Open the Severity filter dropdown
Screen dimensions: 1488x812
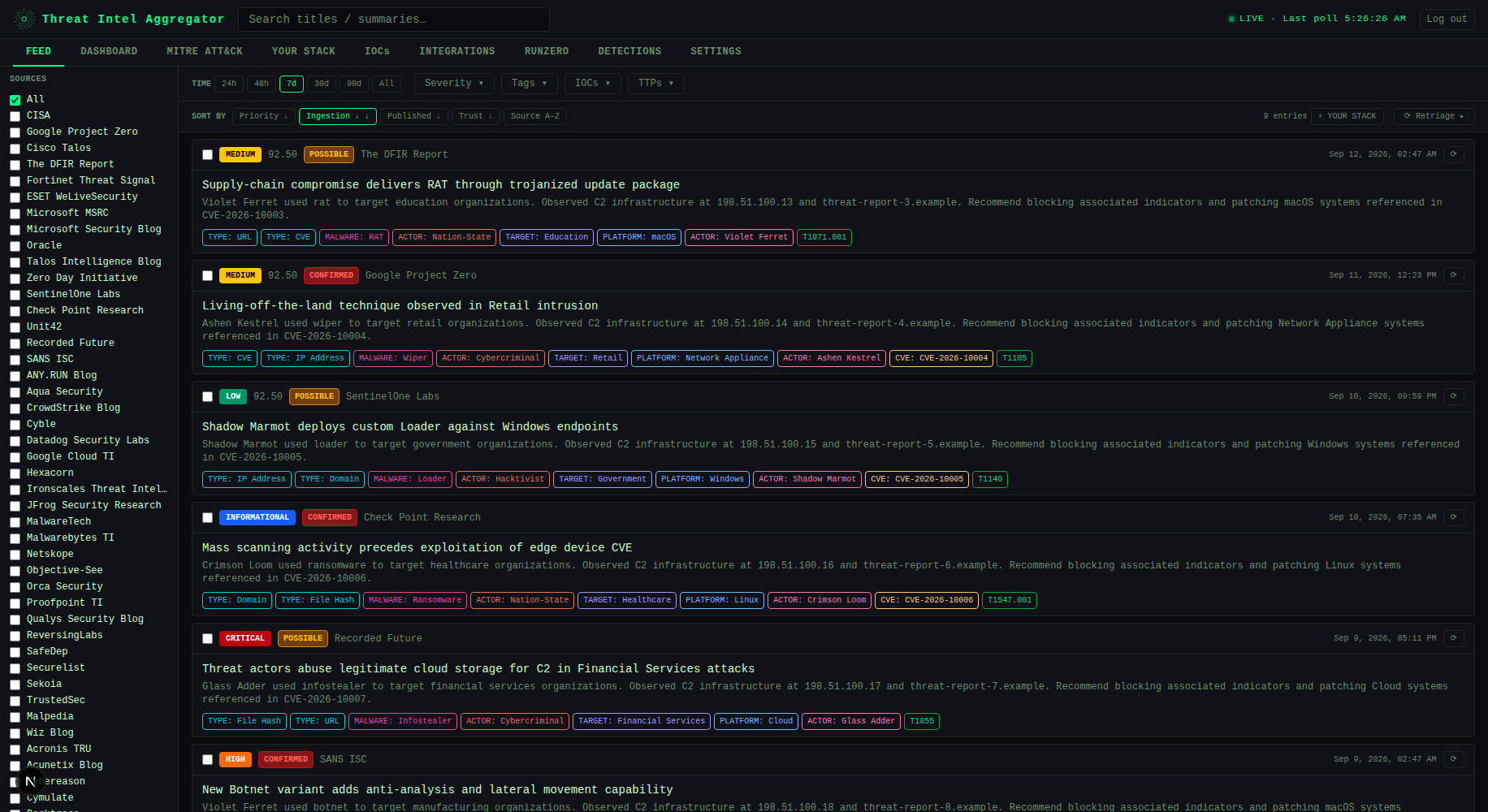pos(453,84)
